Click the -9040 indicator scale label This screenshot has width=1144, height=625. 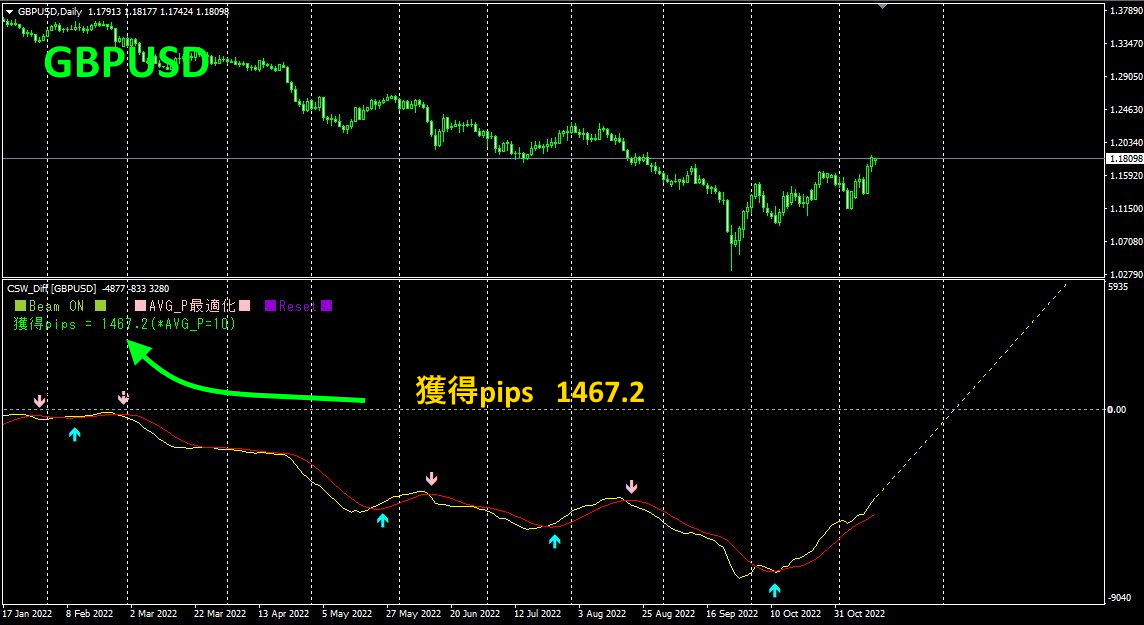coord(1119,598)
